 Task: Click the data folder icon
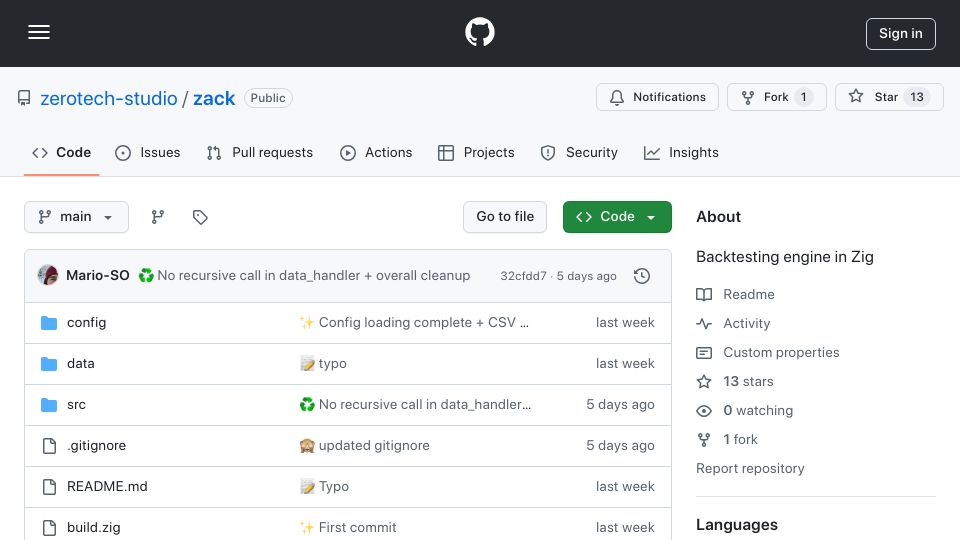pyautogui.click(x=49, y=364)
